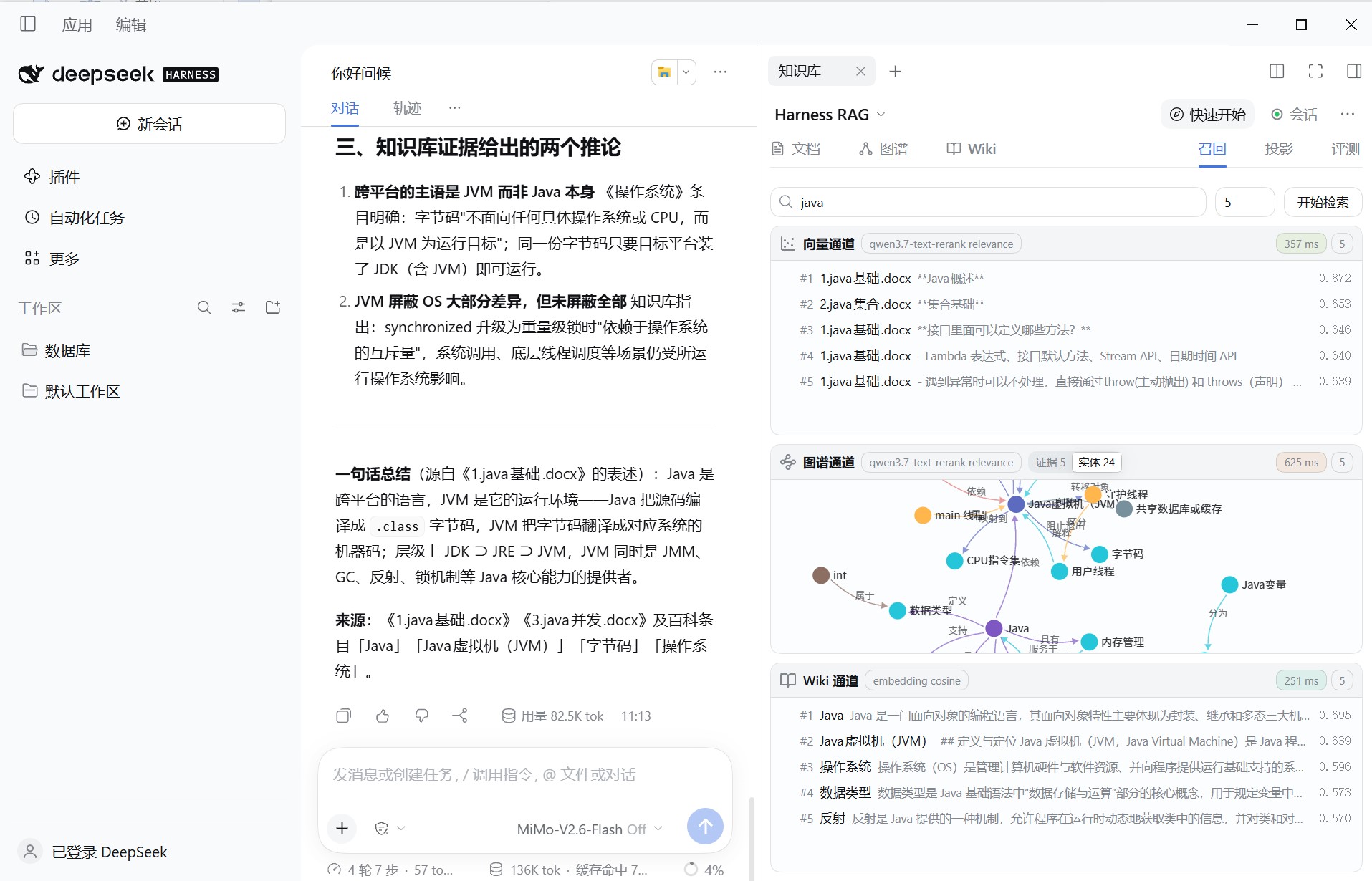The height and width of the screenshot is (881, 1372).
Task: Enter fullscreen for knowledge panel
Action: coord(1315,71)
